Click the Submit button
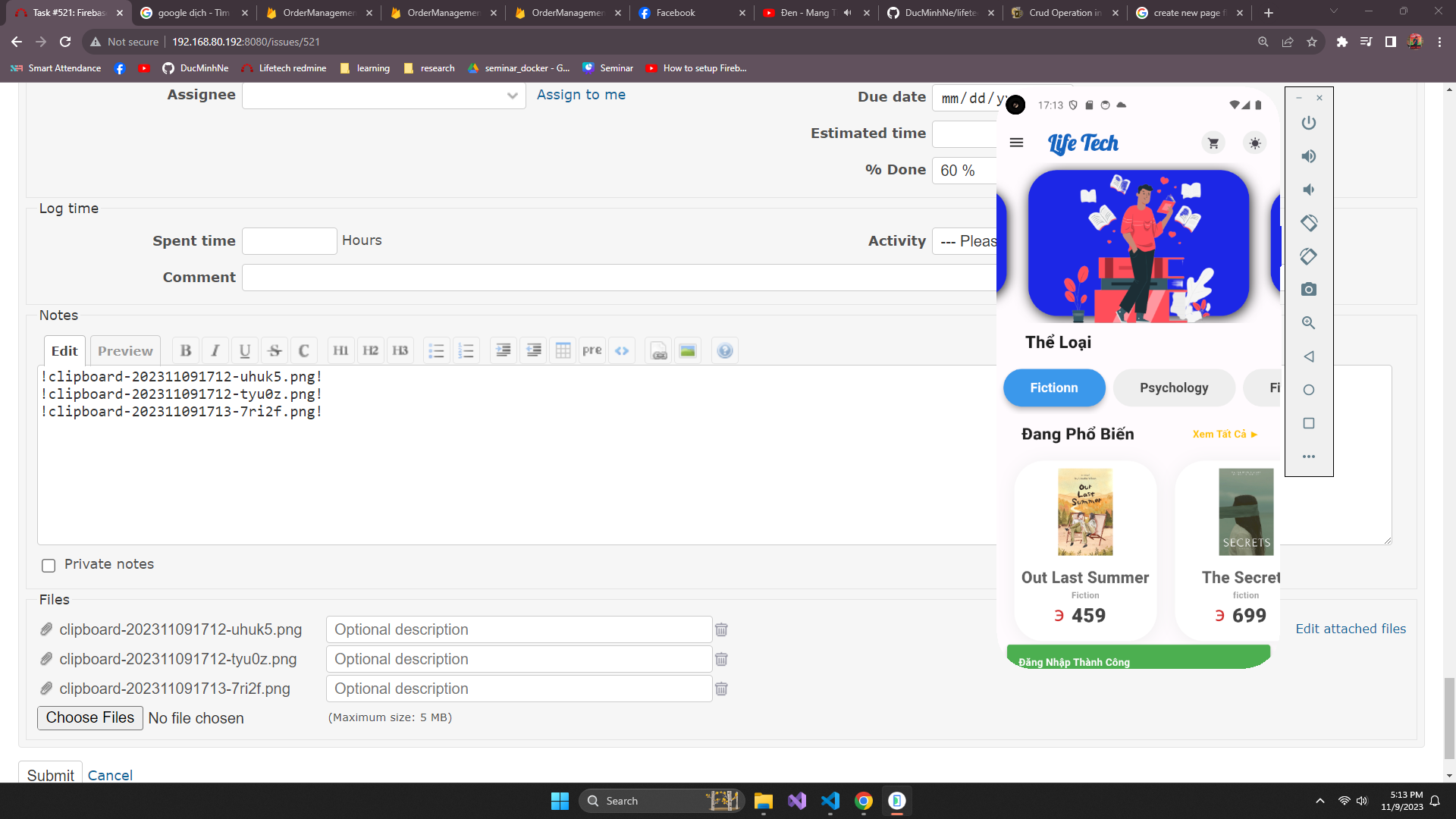 click(50, 774)
